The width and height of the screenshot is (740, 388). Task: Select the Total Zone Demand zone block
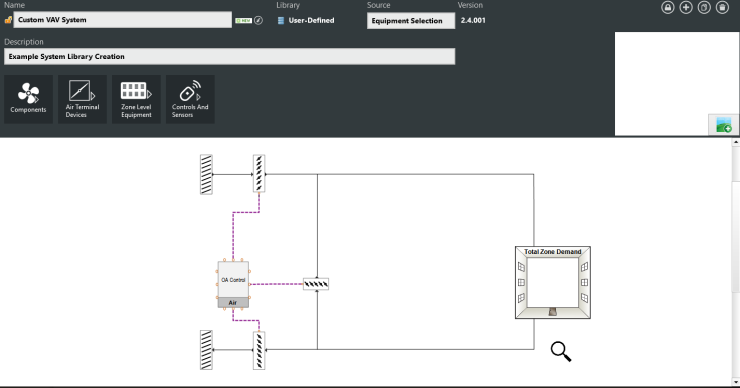click(x=553, y=283)
